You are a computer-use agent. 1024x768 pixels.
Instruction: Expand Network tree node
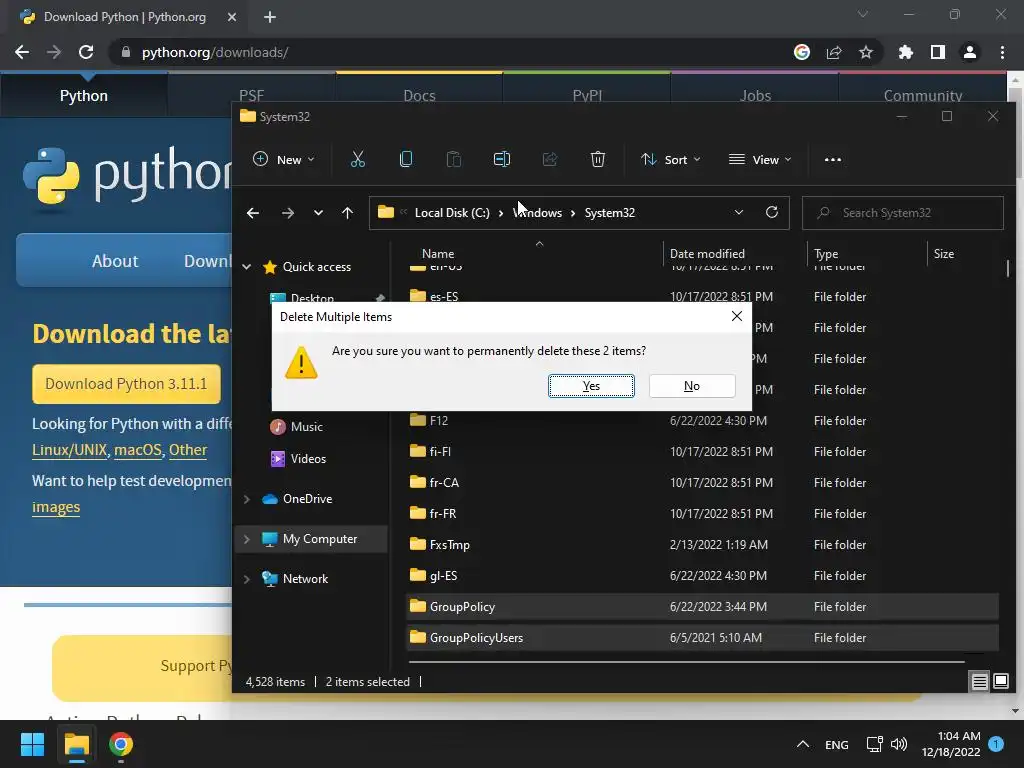point(247,579)
